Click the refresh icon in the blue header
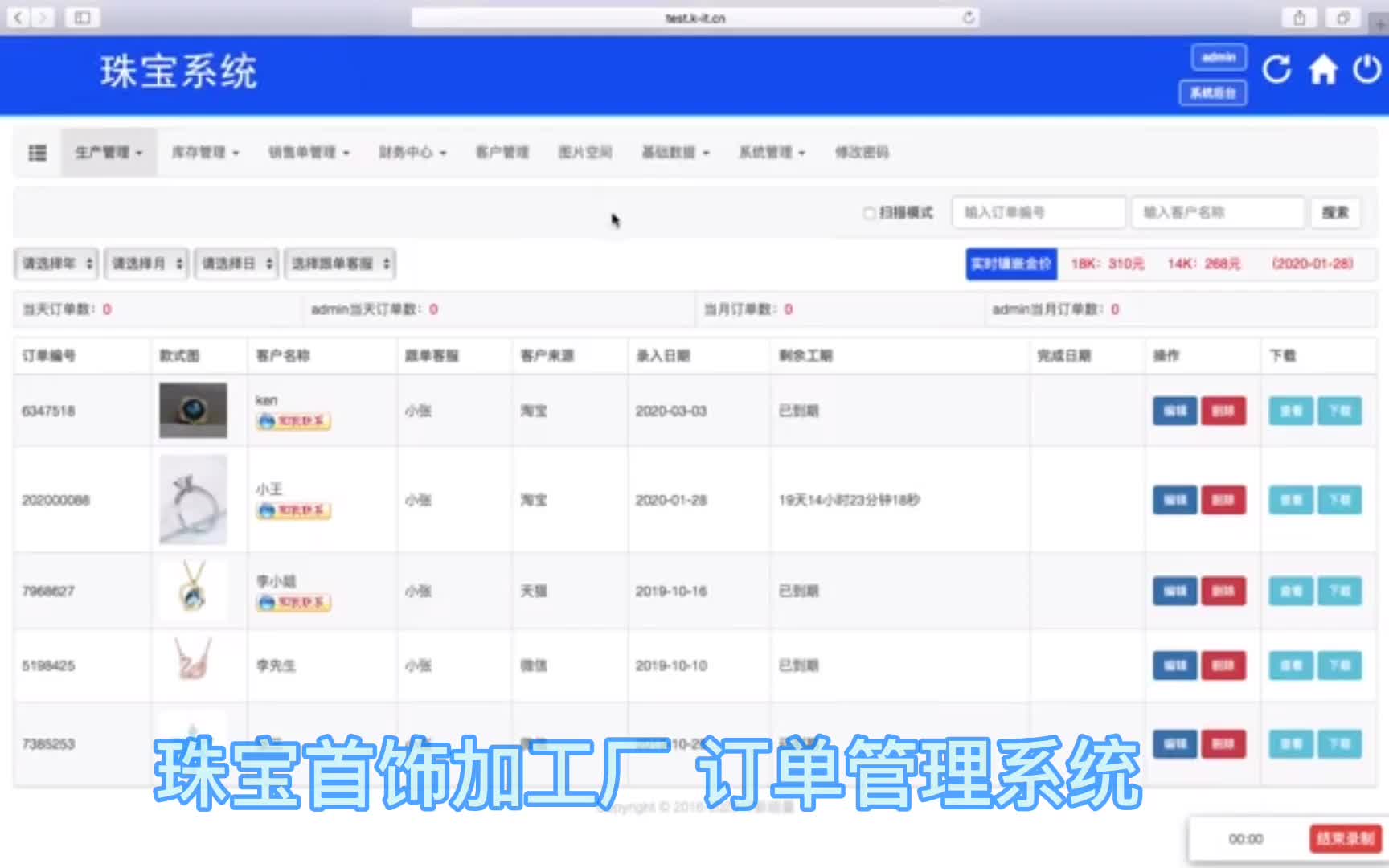This screenshot has height=868, width=1389. (1276, 70)
